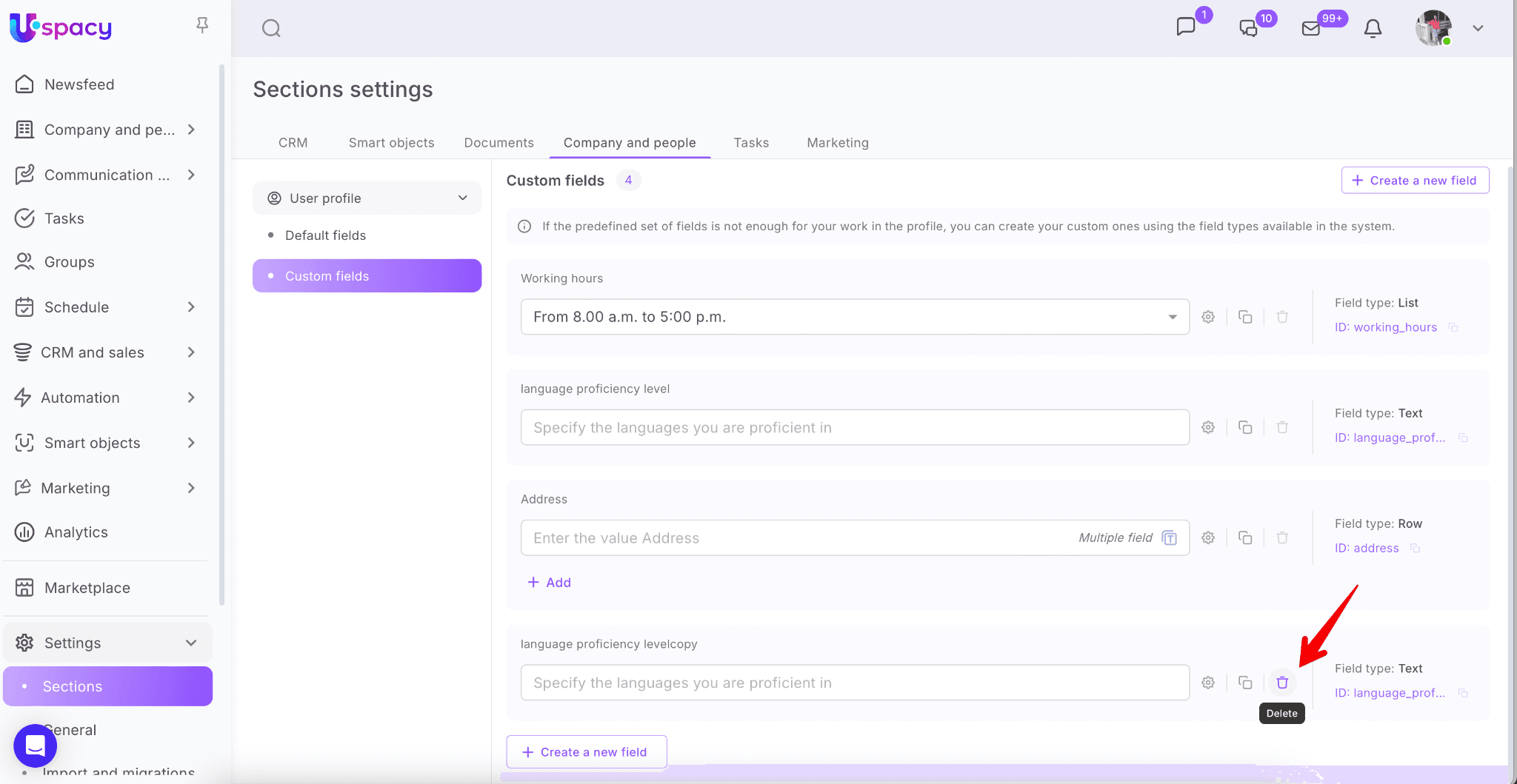Screen dimensions: 1517x784
Task: Open the notifications bell
Action: 1373,28
